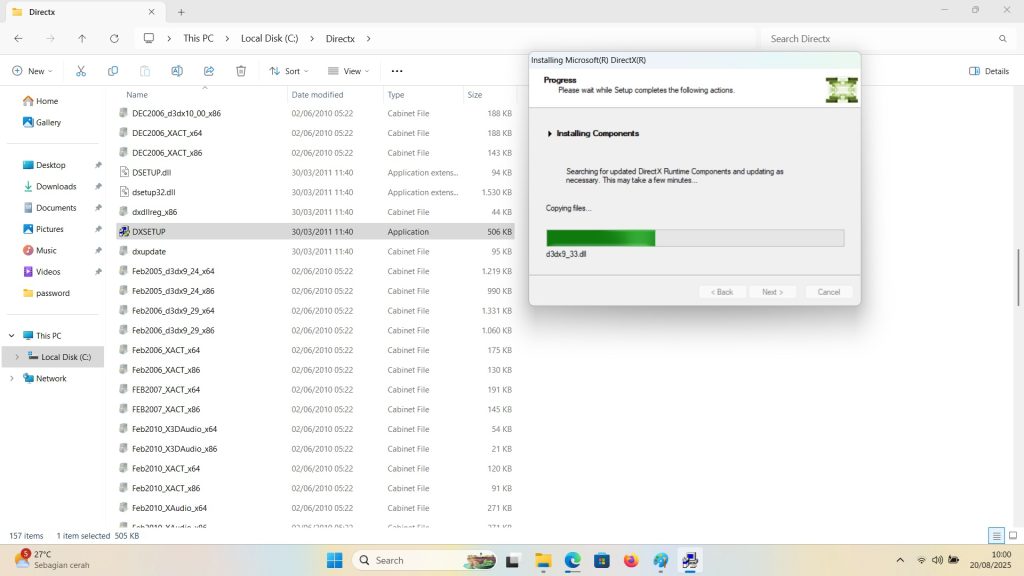This screenshot has height=576, width=1024.
Task: Click the Wi-Fi network tray icon
Action: [x=921, y=560]
